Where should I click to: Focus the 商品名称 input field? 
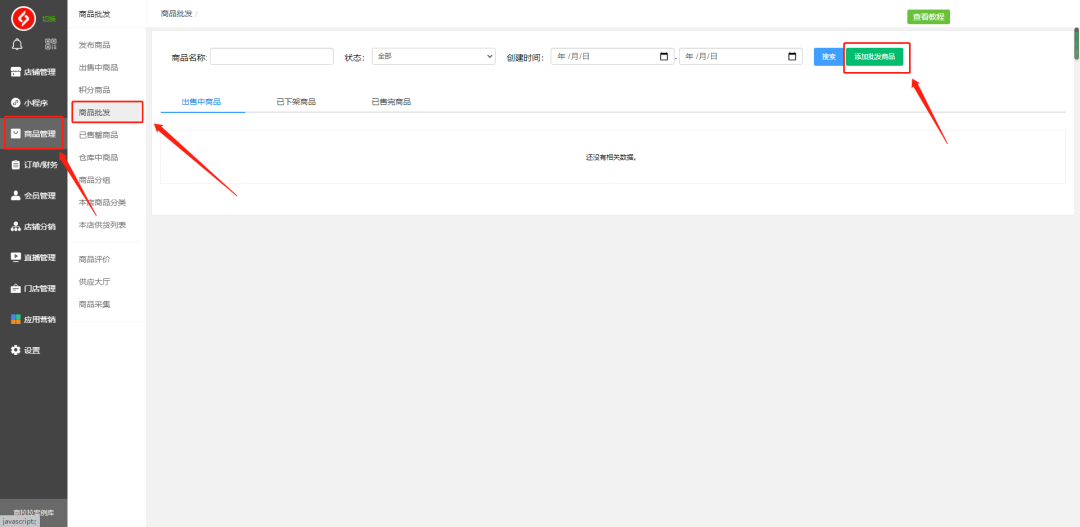pyautogui.click(x=271, y=56)
